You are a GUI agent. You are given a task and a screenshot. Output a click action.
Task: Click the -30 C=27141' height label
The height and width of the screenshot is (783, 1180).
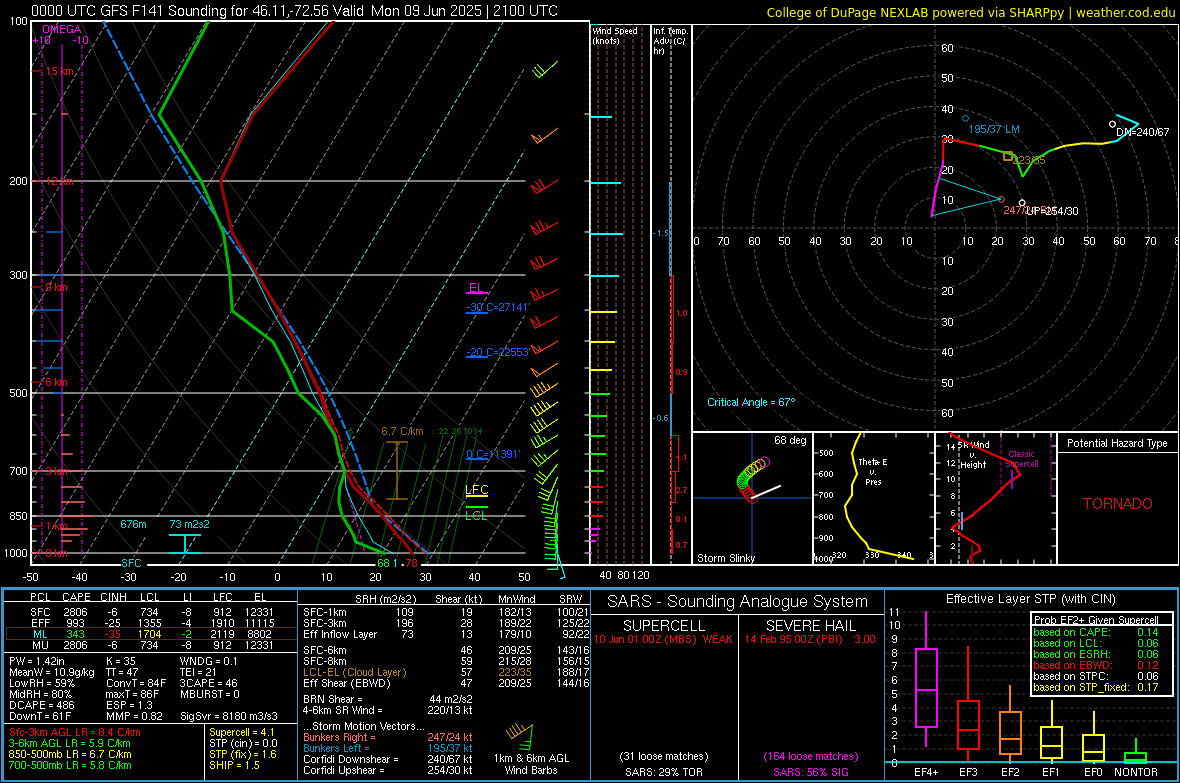[x=498, y=307]
